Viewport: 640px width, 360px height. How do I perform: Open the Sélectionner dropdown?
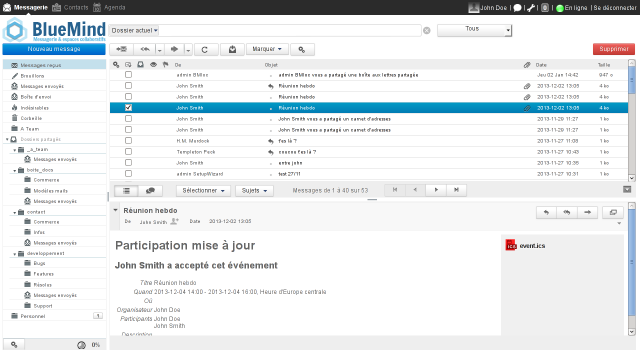pyautogui.click(x=203, y=191)
